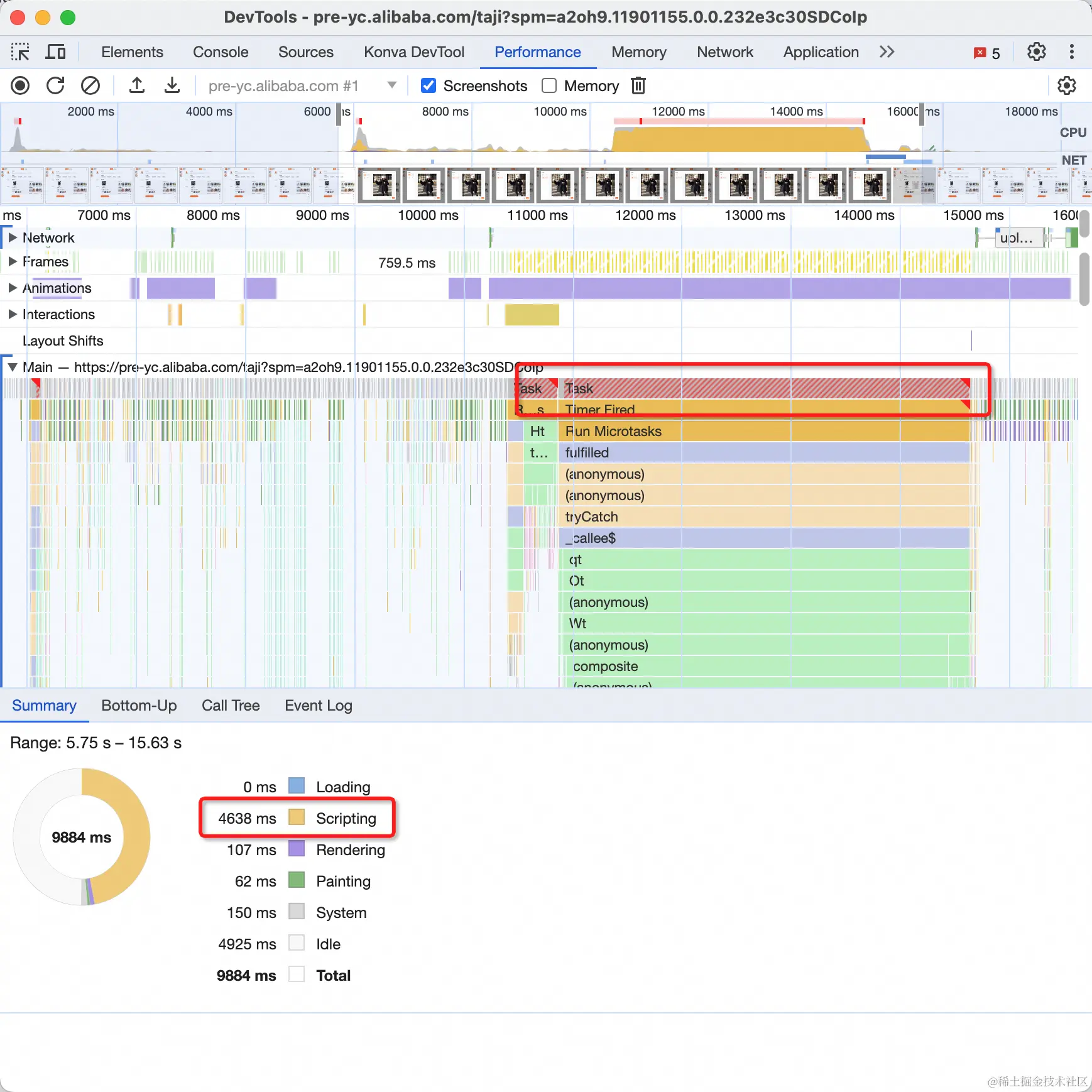Click the Idle legend label
The width and height of the screenshot is (1092, 1092).
(x=328, y=944)
